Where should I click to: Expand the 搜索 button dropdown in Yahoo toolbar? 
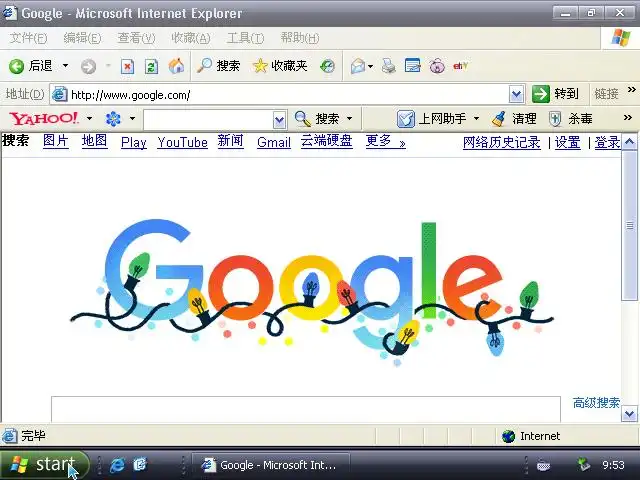349,119
